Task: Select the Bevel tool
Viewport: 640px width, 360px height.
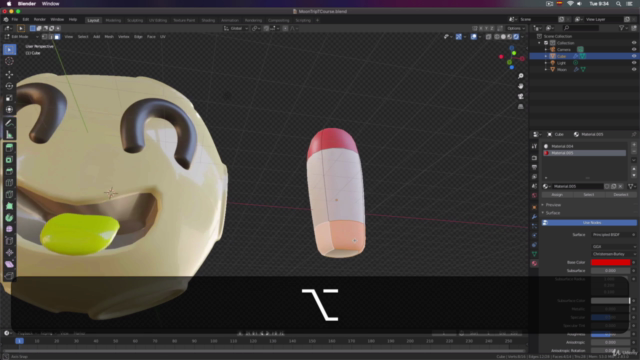Action: coord(9,171)
